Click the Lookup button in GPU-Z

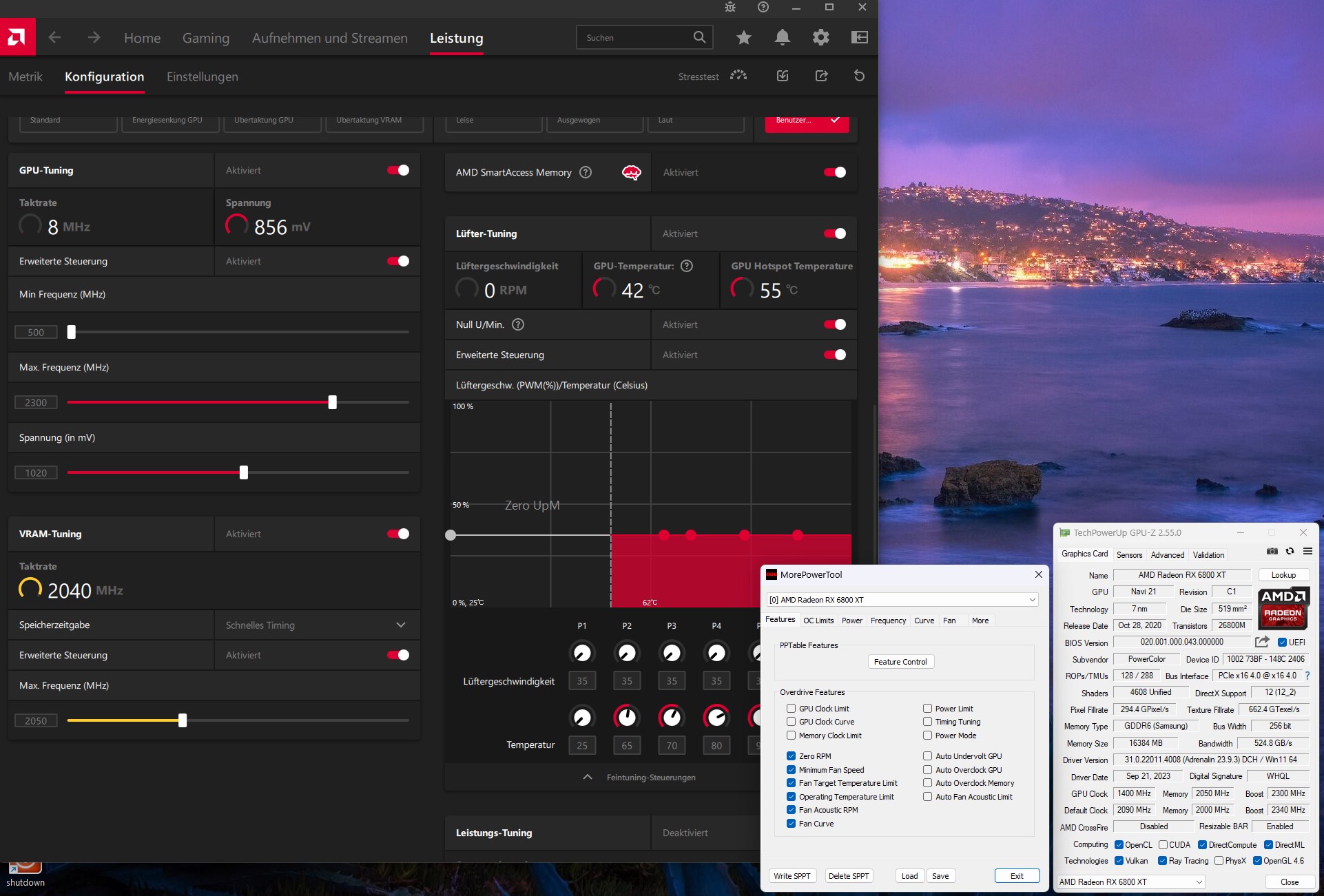pyautogui.click(x=1283, y=575)
